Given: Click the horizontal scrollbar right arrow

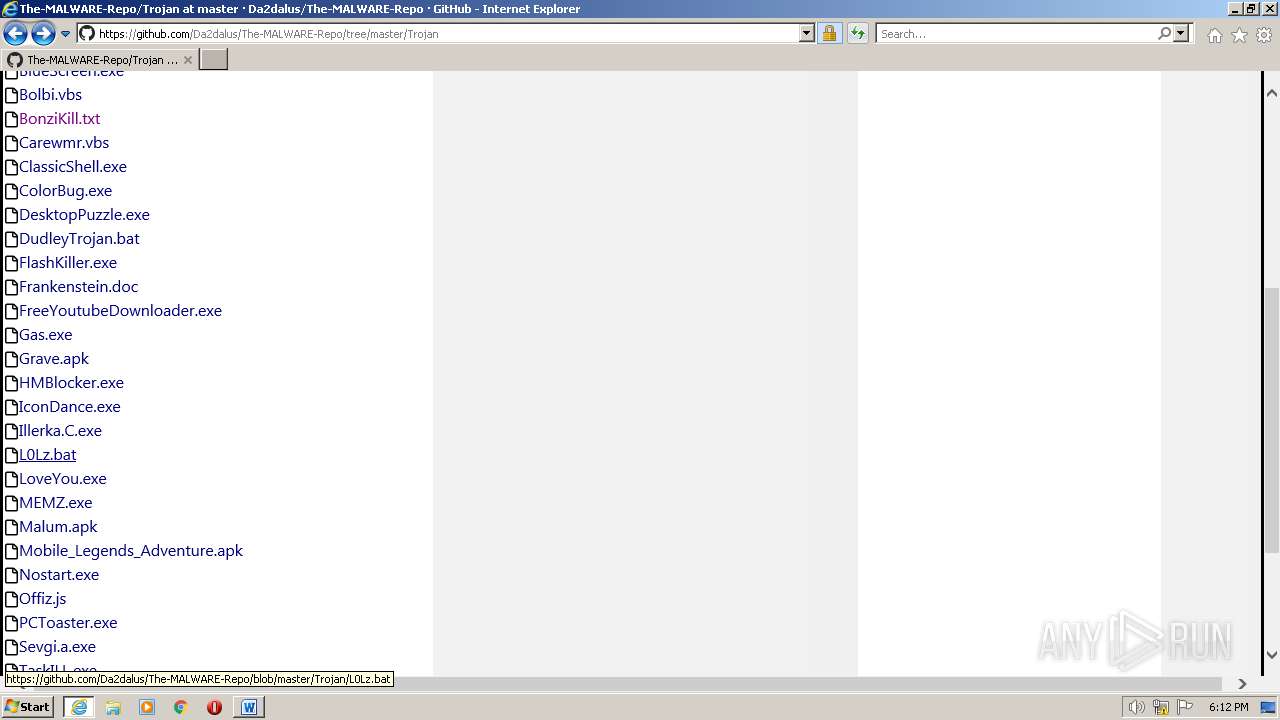Looking at the screenshot, I should (1242, 684).
